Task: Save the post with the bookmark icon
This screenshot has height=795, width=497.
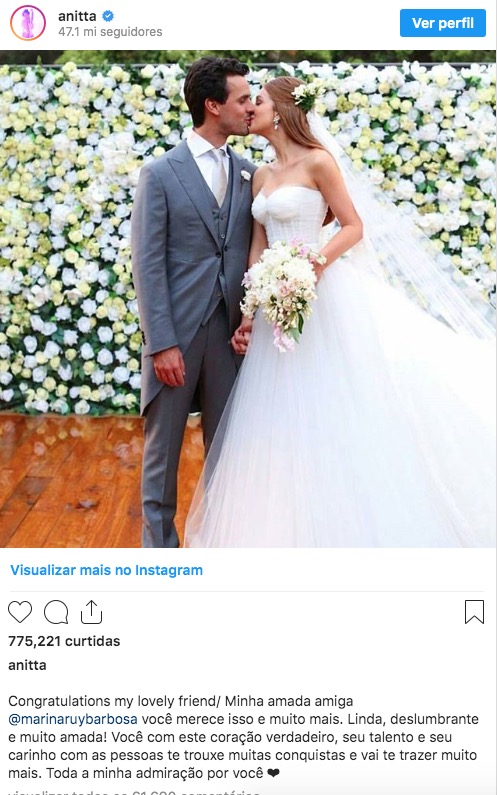Action: pyautogui.click(x=475, y=612)
